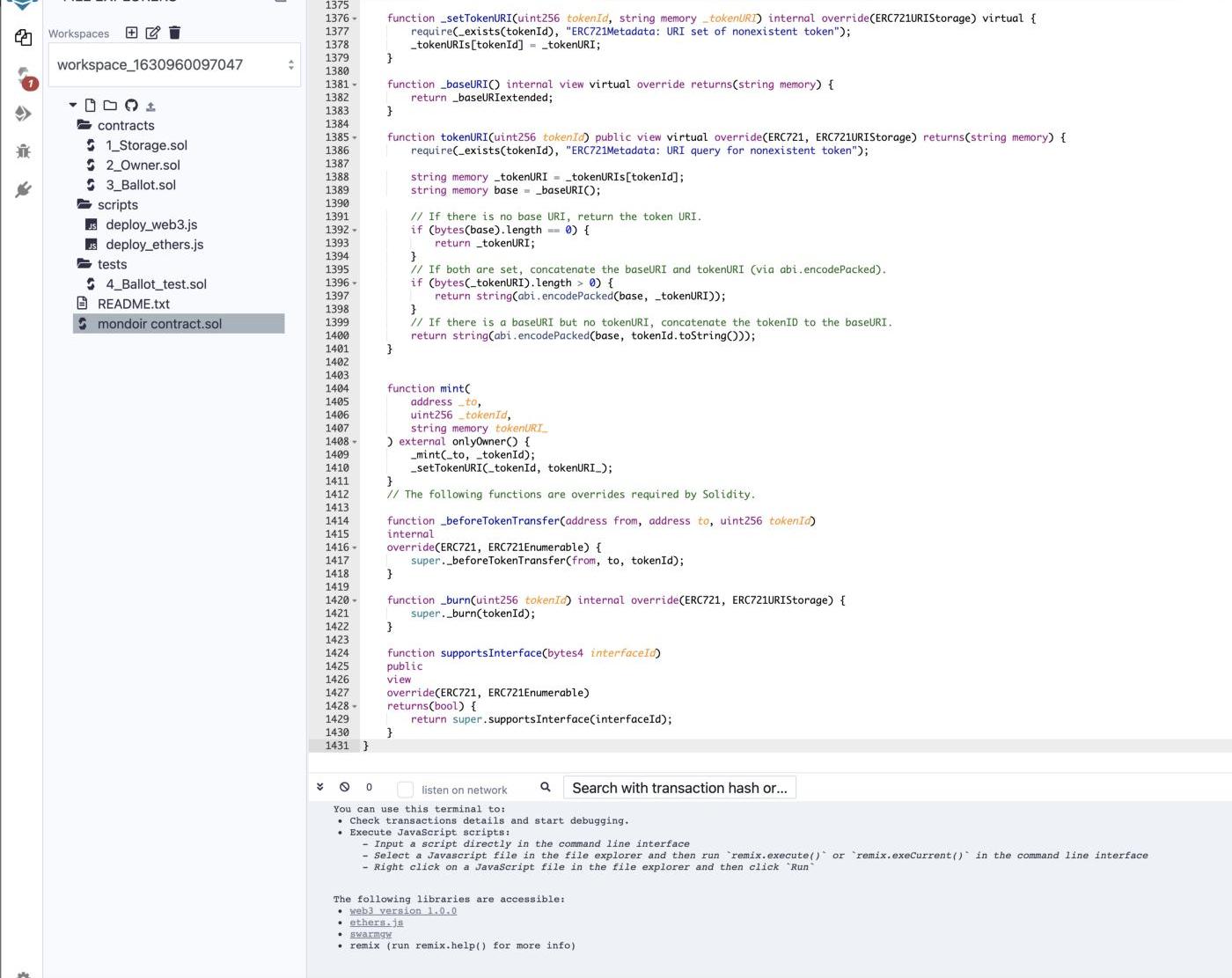This screenshot has height=978, width=1232.
Task: Collapse the terminal panel with double chevron
Action: pos(320,787)
